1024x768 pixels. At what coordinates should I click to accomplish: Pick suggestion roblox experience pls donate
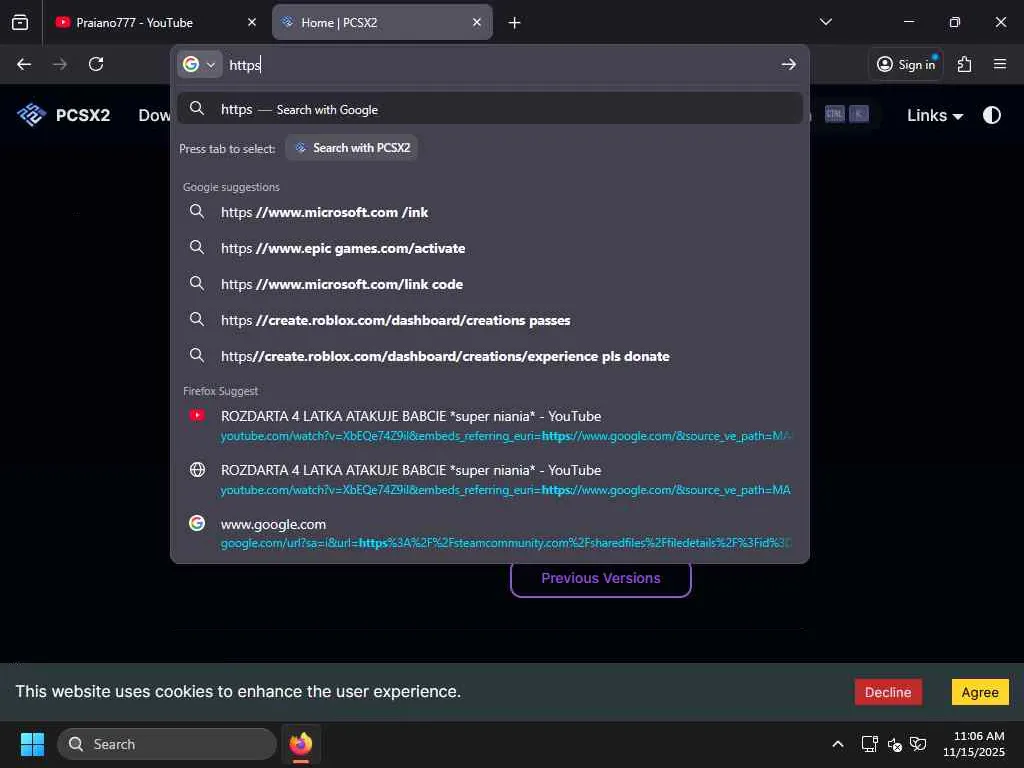(x=490, y=356)
